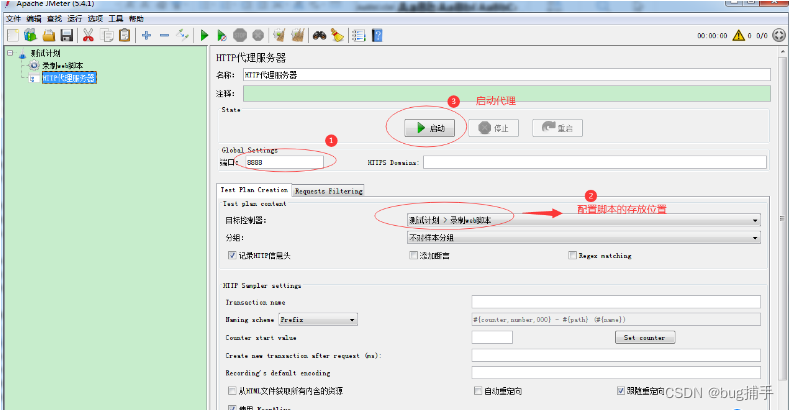Image resolution: width=789 pixels, height=410 pixels.
Task: Select the Test Plan Creation tab
Action: tap(254, 190)
